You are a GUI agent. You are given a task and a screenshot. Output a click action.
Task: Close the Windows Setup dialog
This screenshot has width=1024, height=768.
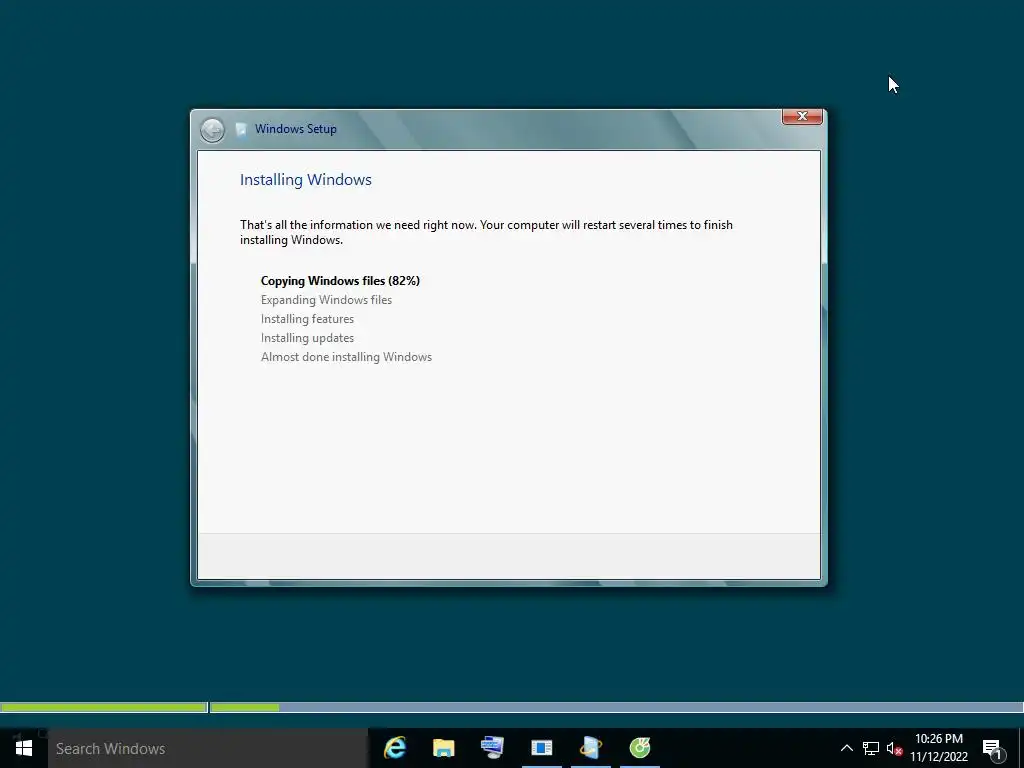[802, 116]
